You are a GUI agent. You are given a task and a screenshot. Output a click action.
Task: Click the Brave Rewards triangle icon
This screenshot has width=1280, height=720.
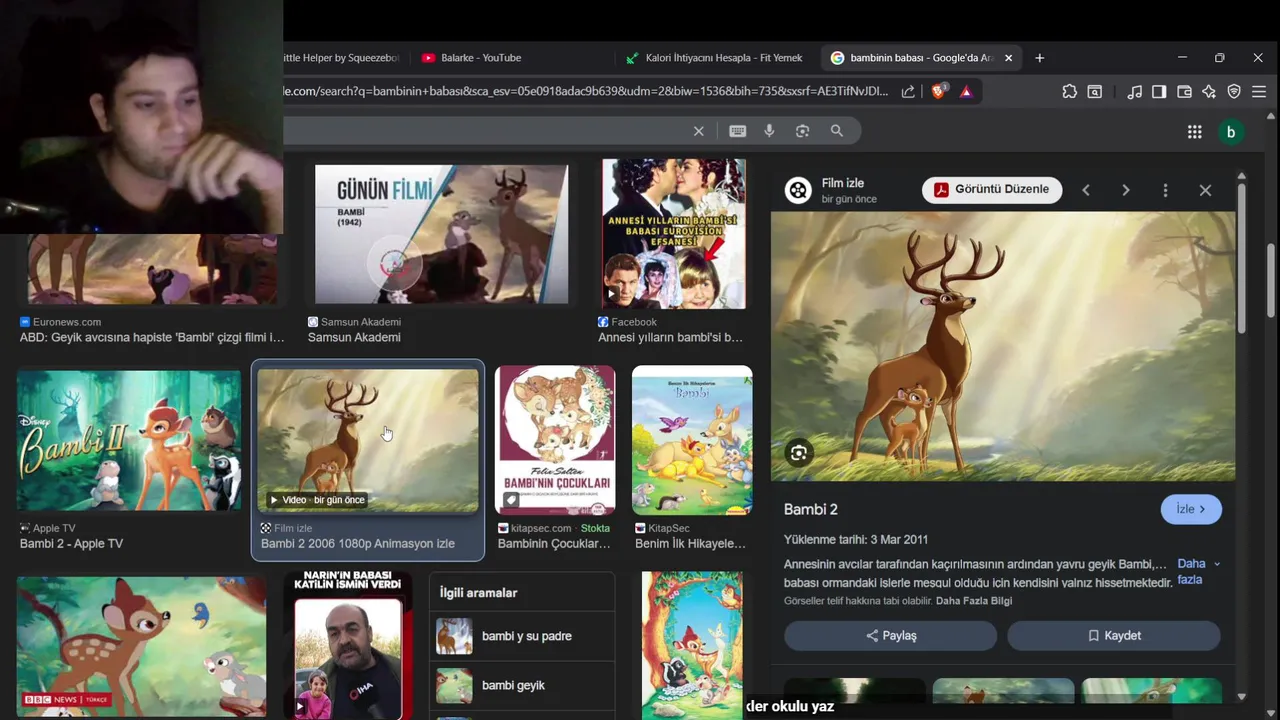[x=966, y=91]
